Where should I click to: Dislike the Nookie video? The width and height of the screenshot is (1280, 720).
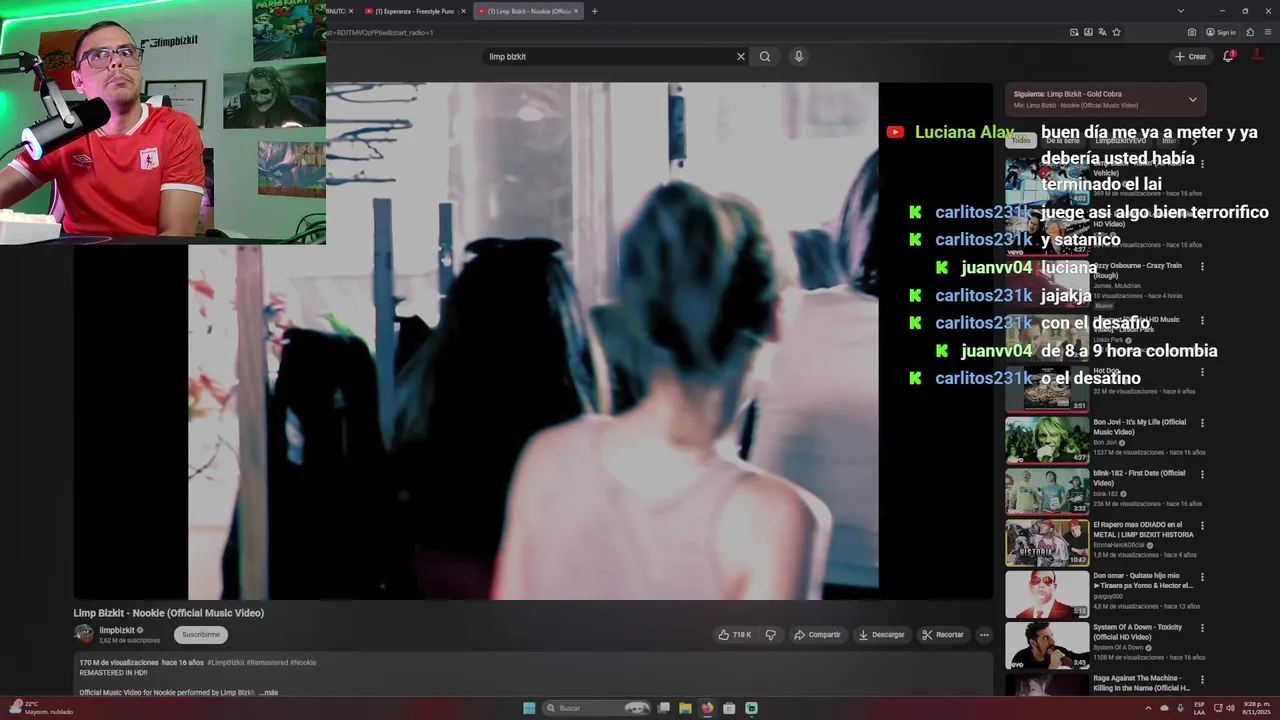coord(771,635)
